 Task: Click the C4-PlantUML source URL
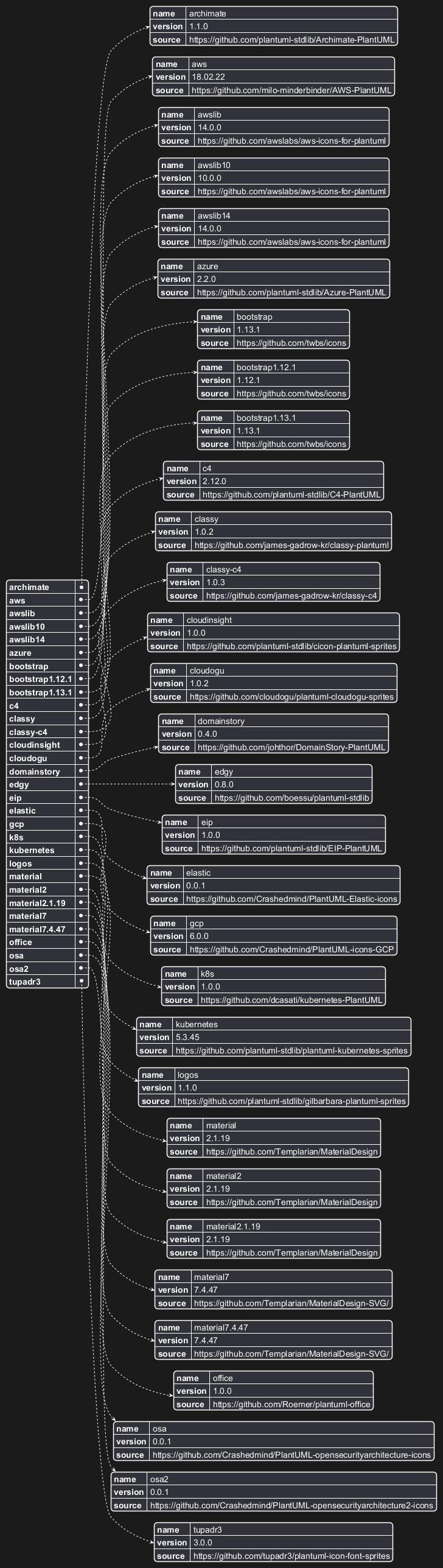click(x=291, y=494)
